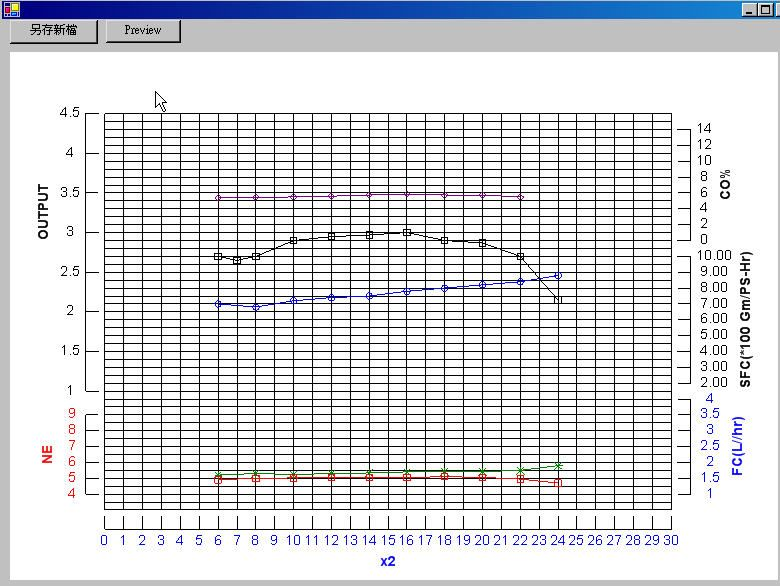Click the 30 tick on x-axis

(x=671, y=540)
